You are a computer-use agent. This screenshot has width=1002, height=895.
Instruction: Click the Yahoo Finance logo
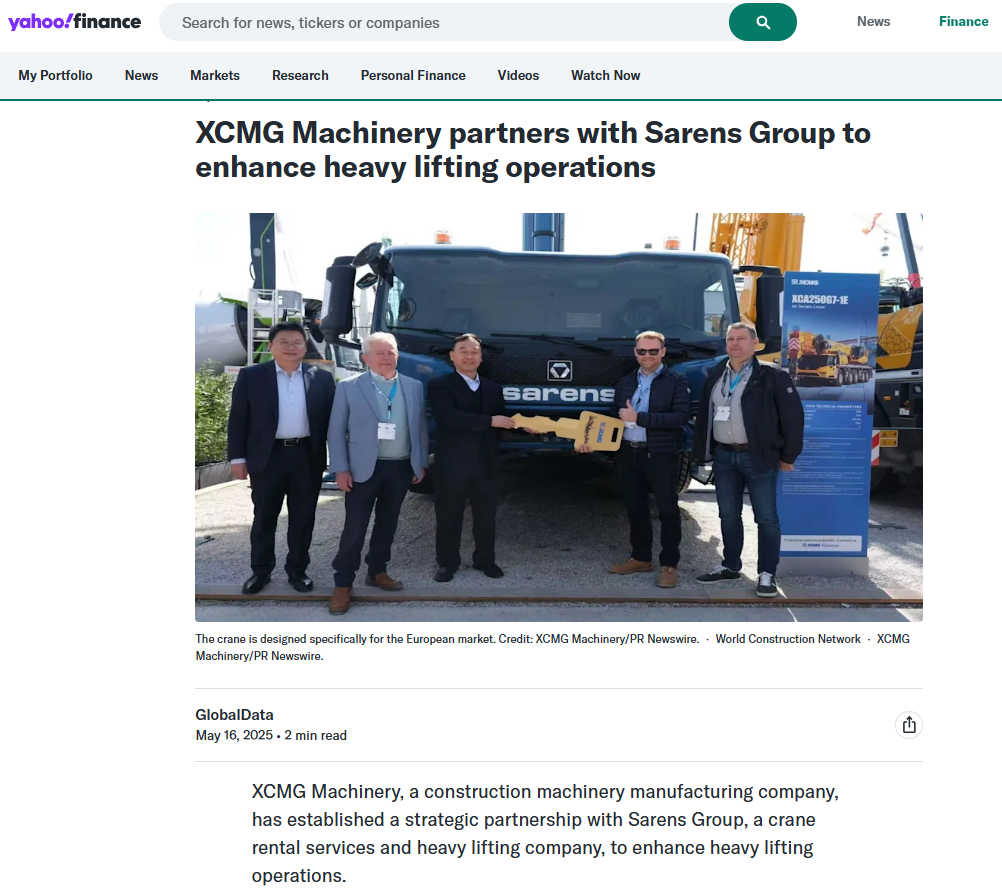click(75, 22)
